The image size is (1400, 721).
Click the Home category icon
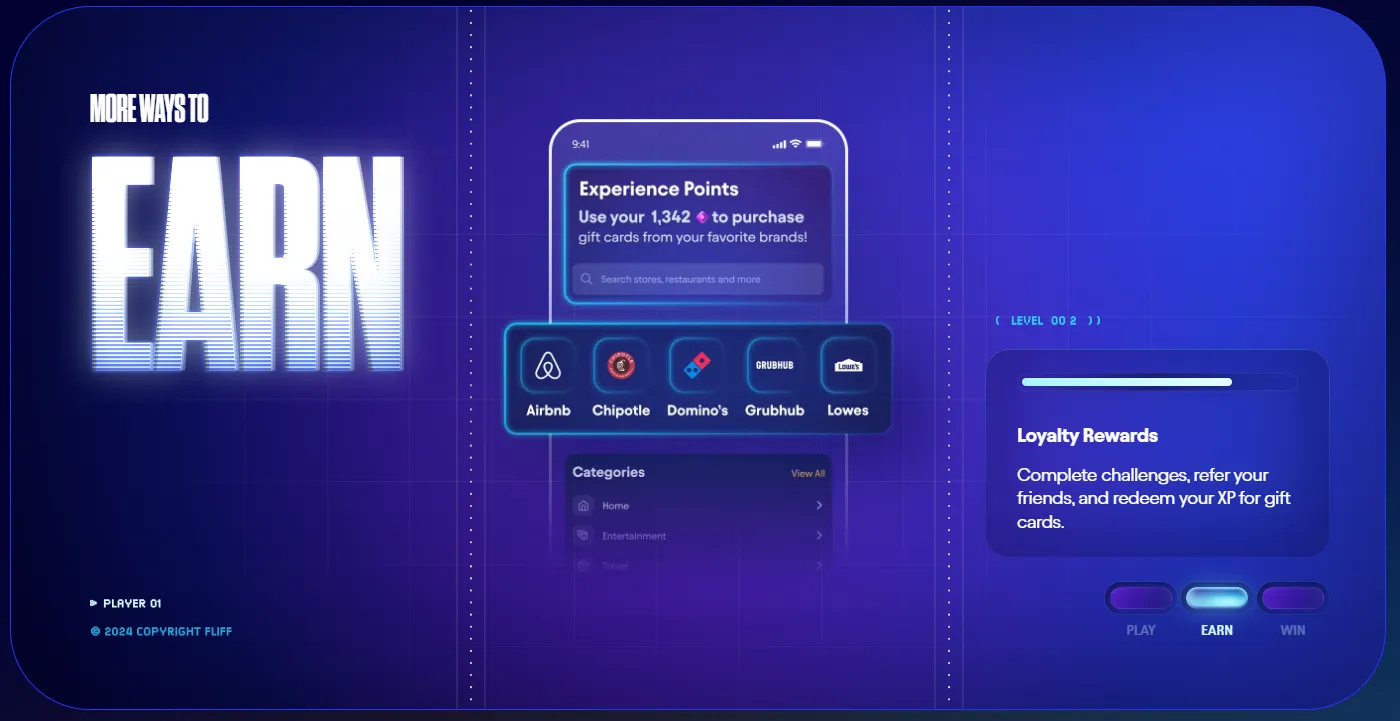pyautogui.click(x=584, y=506)
